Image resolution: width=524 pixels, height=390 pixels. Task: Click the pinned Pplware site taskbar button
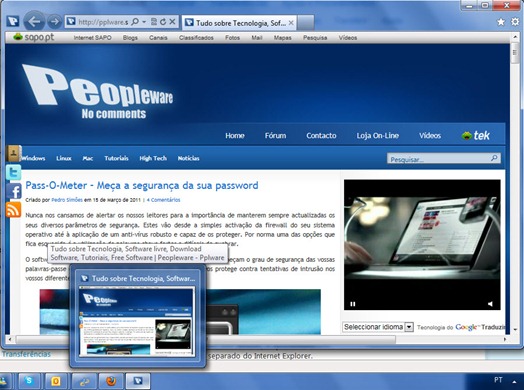click(x=138, y=381)
